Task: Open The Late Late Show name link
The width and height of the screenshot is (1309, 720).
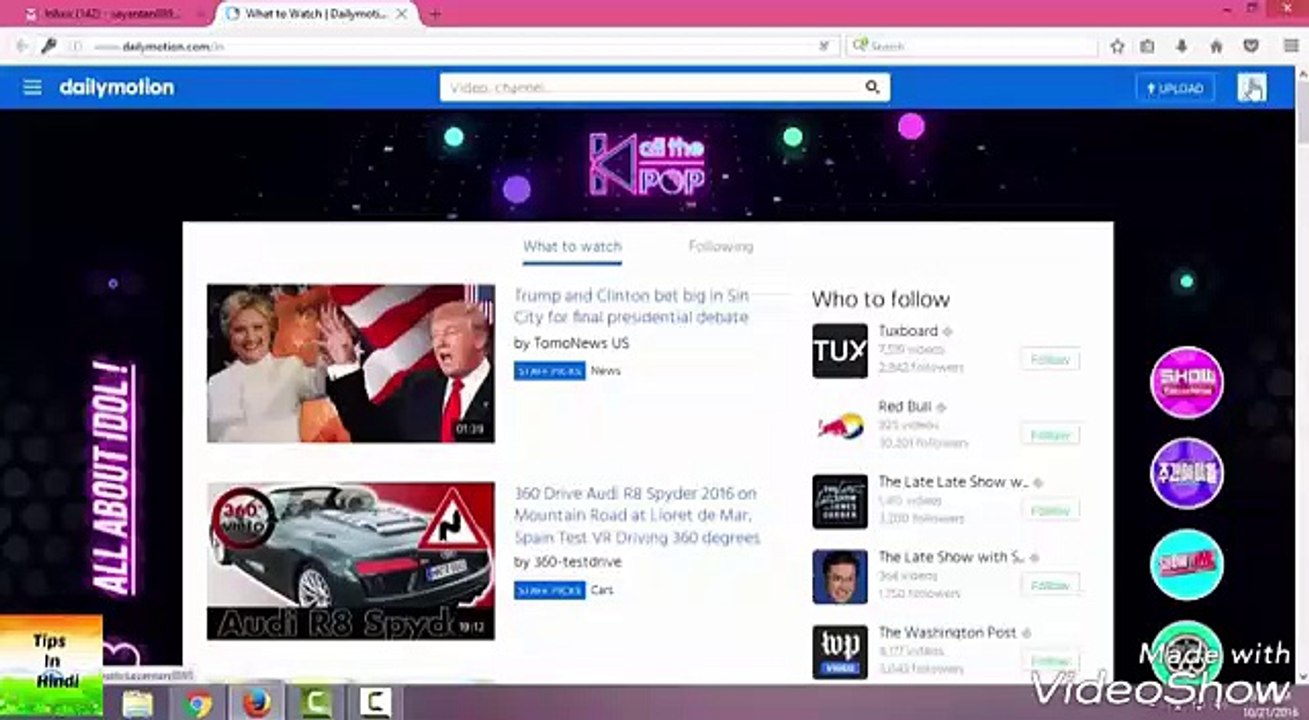Action: [954, 482]
